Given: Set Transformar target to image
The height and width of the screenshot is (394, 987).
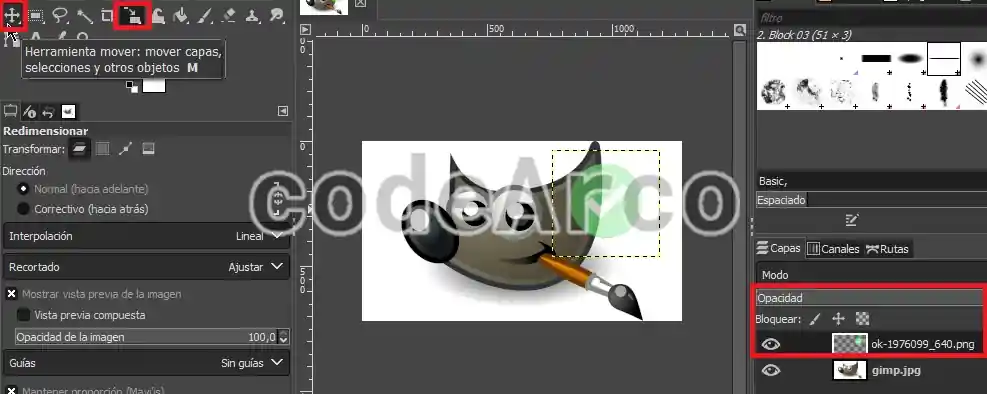Looking at the screenshot, I should click(148, 149).
